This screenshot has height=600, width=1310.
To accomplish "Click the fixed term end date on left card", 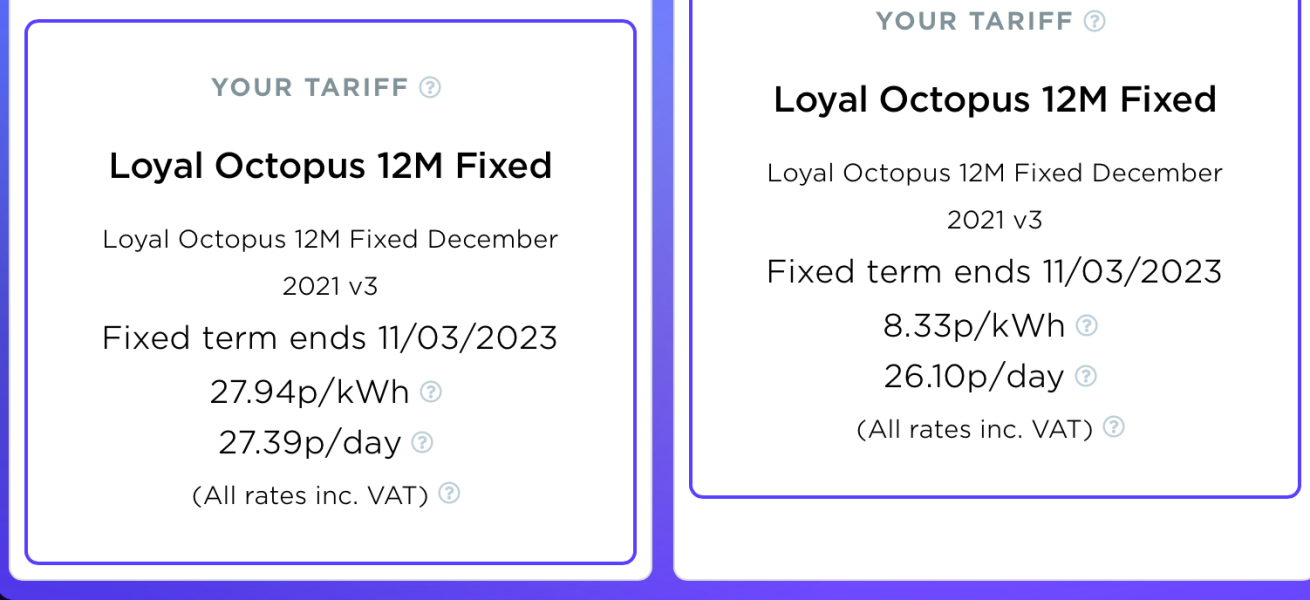I will [x=330, y=338].
